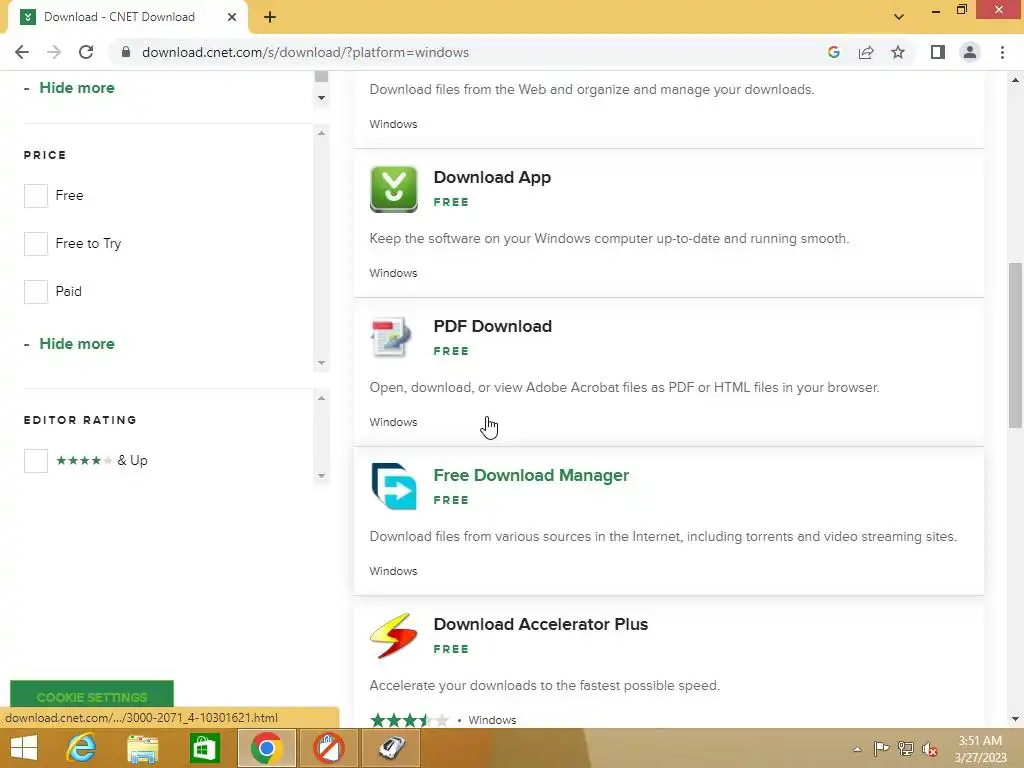Screen dimensions: 1024x768
Task: Open the Chrome profile menu
Action: [x=970, y=52]
